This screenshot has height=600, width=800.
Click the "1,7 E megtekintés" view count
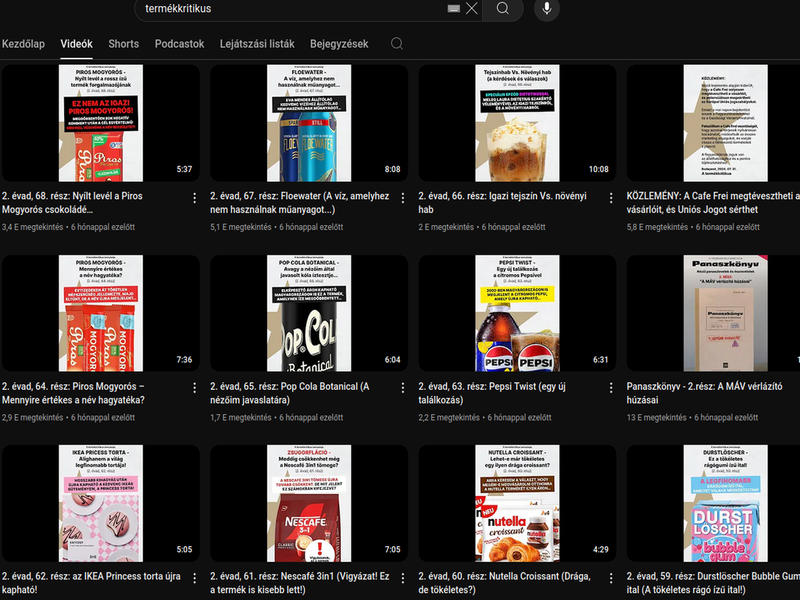click(x=241, y=417)
